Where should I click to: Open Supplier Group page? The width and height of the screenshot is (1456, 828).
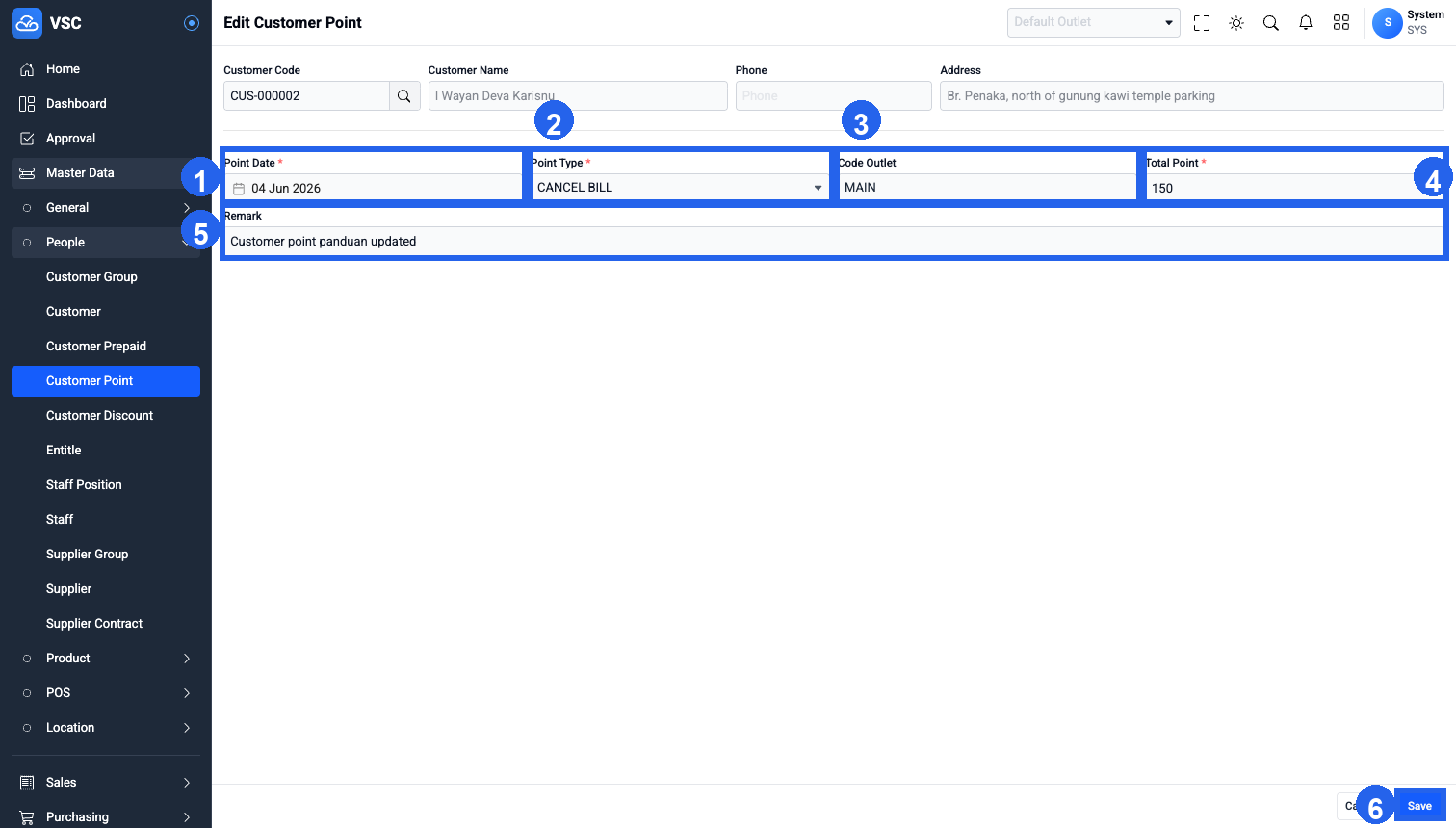pyautogui.click(x=106, y=555)
